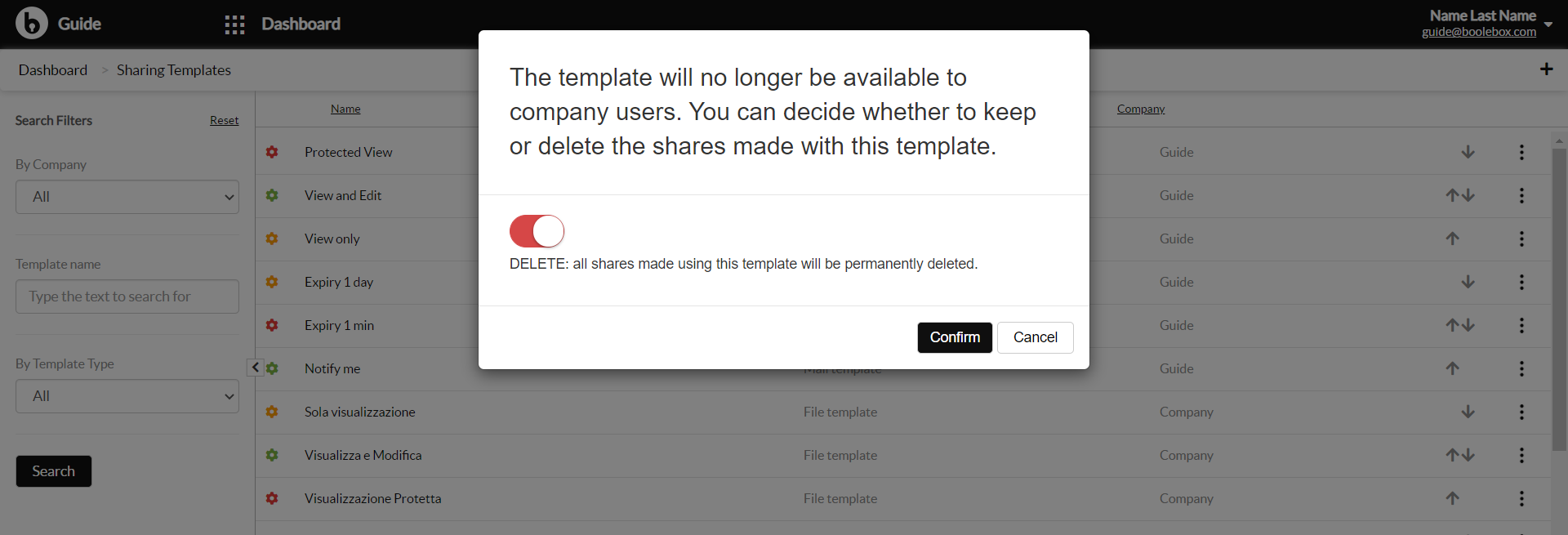Open three-dot menu for Sola visualizzazione row
Image resolution: width=1568 pixels, height=535 pixels.
coord(1521,412)
